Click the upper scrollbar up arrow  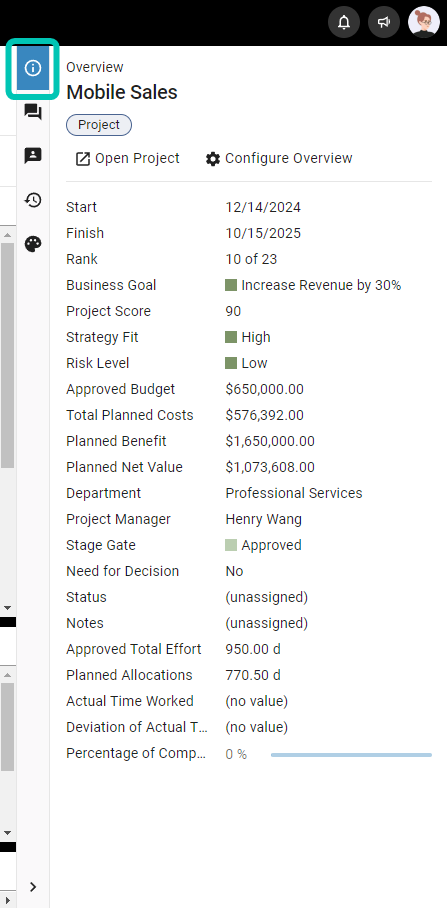(8, 235)
